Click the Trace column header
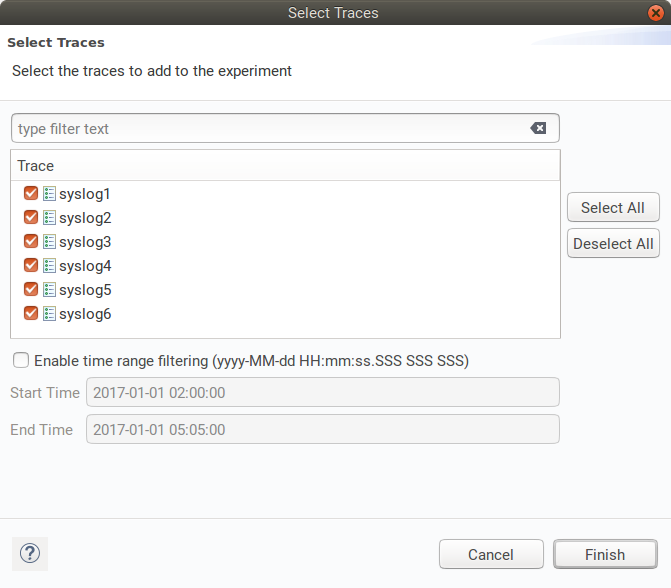This screenshot has height=588, width=671. click(285, 166)
